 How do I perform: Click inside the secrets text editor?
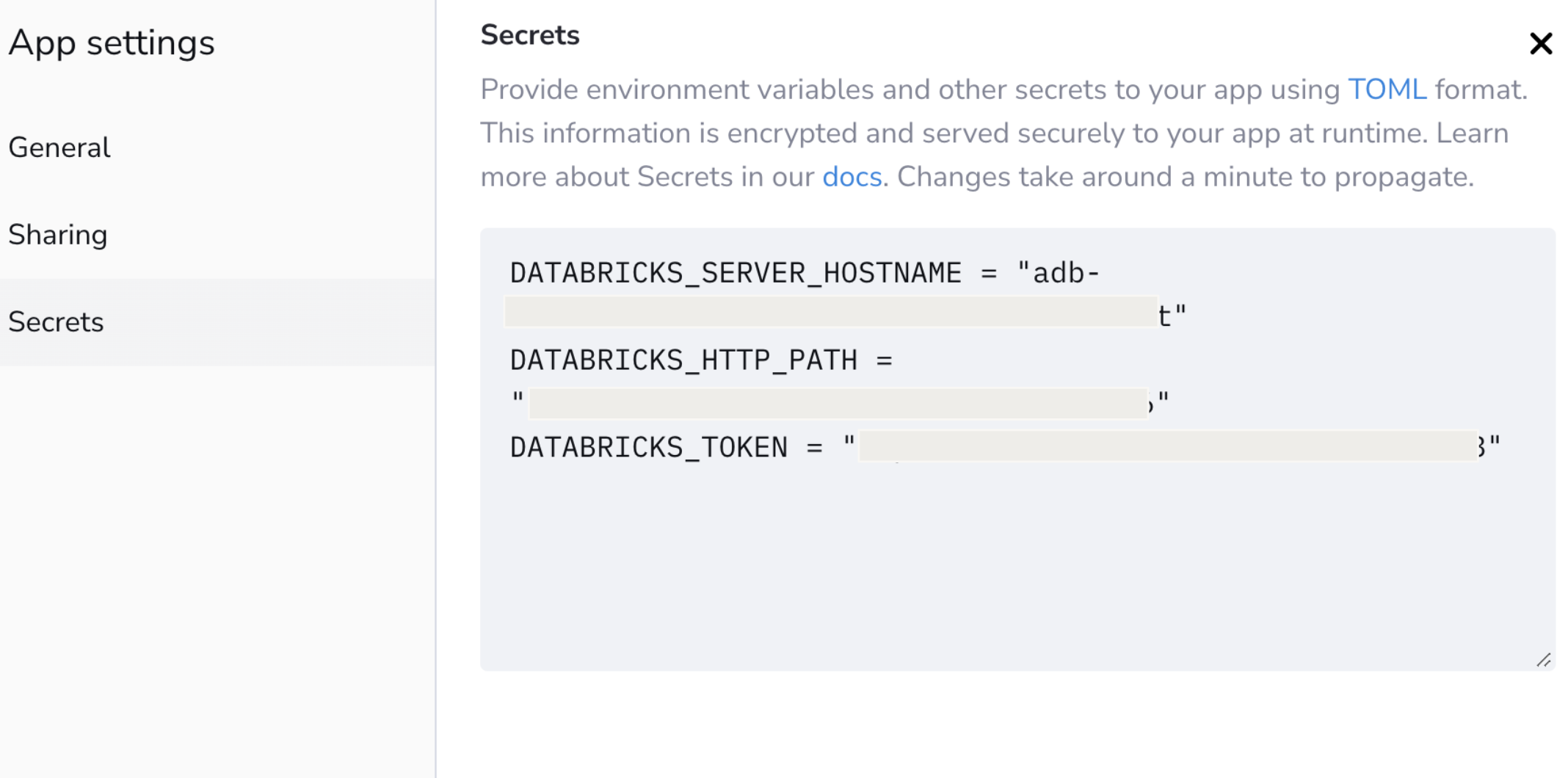coord(1013,550)
